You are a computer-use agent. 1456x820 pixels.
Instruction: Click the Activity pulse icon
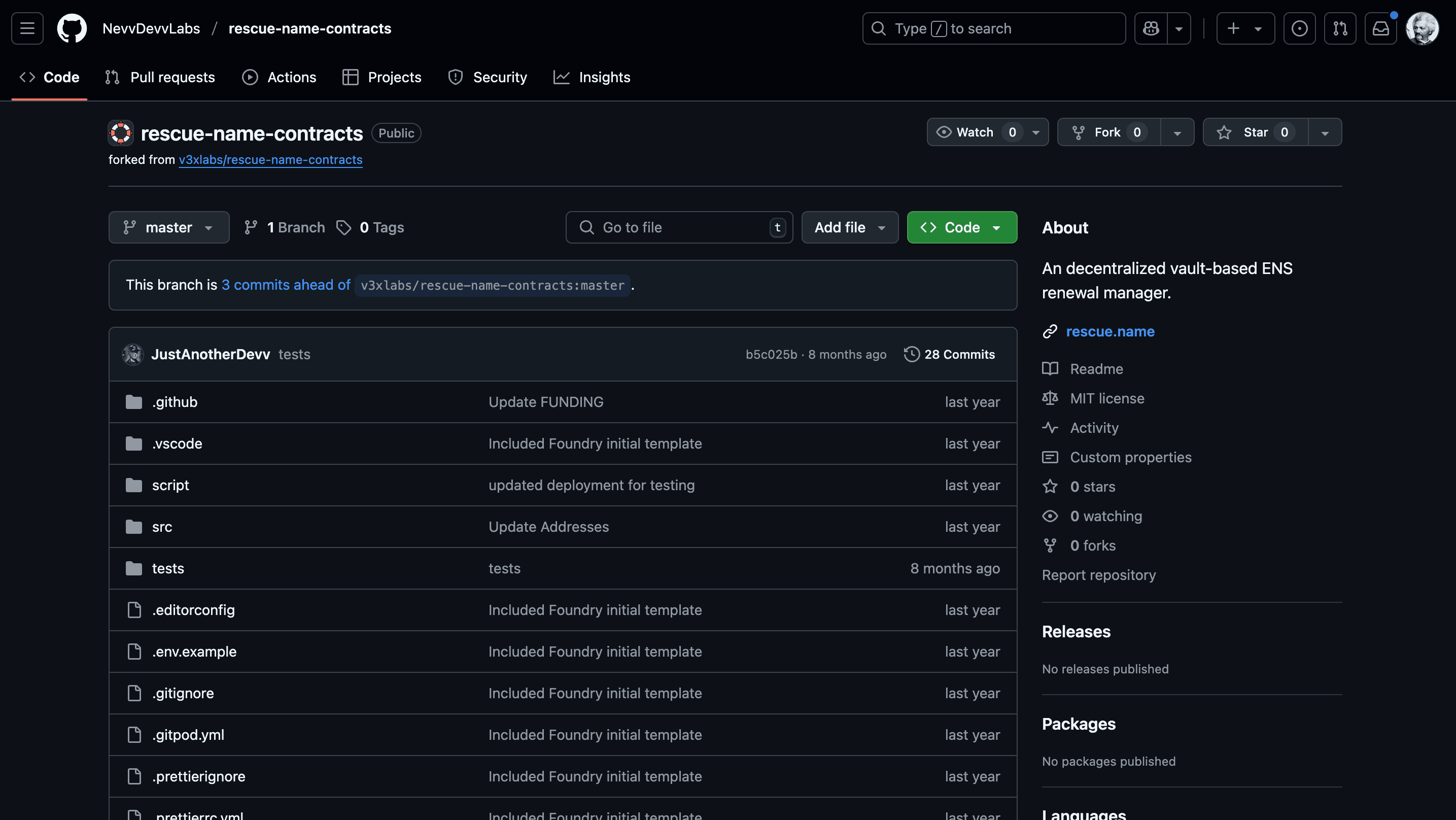pos(1050,428)
